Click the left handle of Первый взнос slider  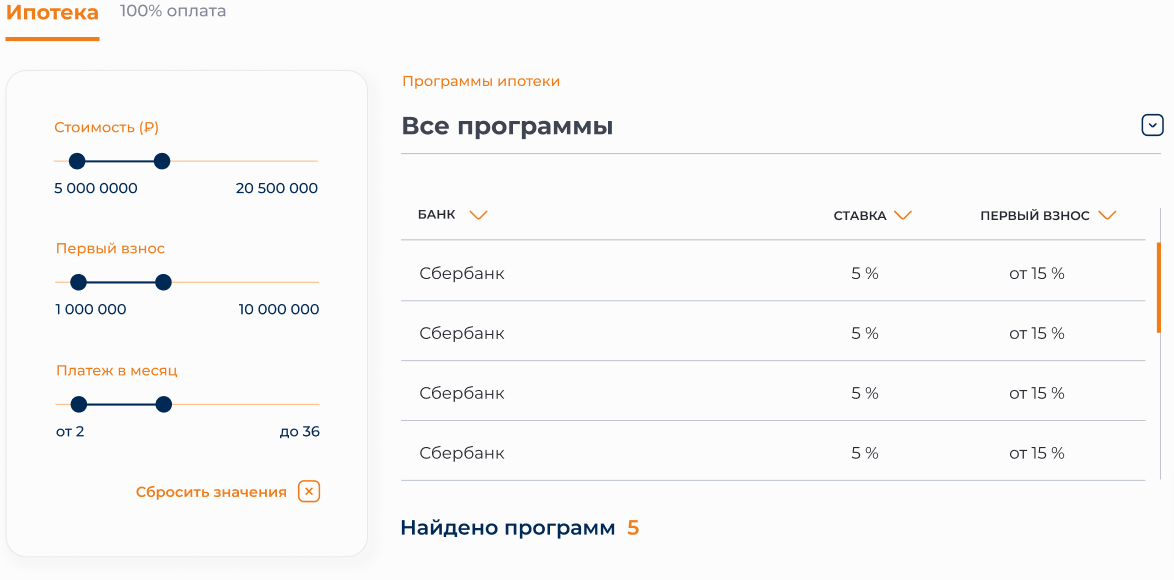(x=78, y=282)
